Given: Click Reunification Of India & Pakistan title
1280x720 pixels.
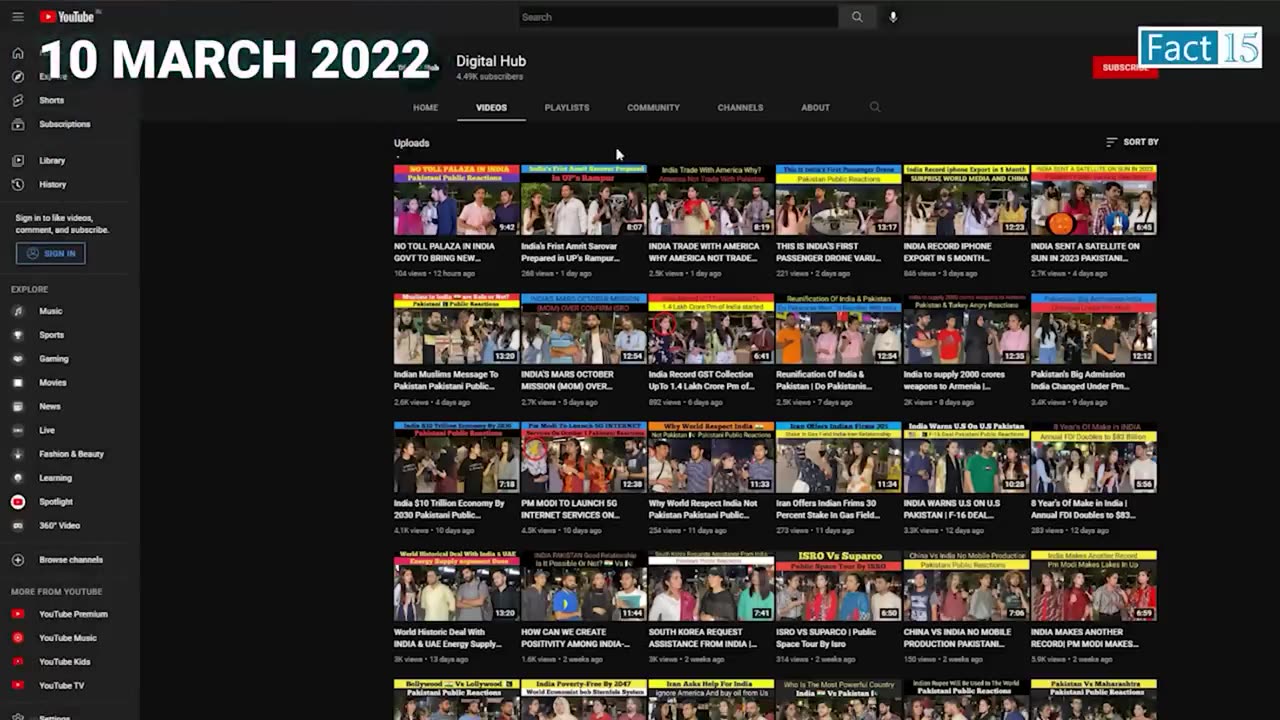Looking at the screenshot, I should [x=826, y=380].
